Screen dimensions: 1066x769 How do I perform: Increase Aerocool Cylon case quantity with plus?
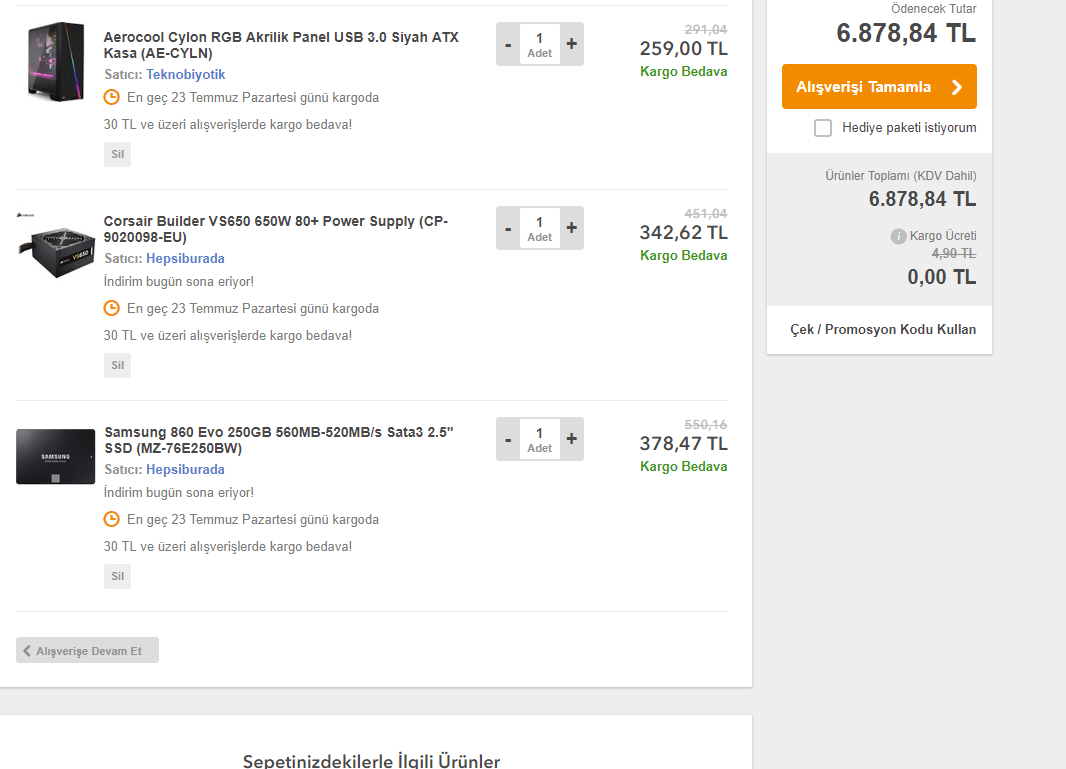pos(571,44)
